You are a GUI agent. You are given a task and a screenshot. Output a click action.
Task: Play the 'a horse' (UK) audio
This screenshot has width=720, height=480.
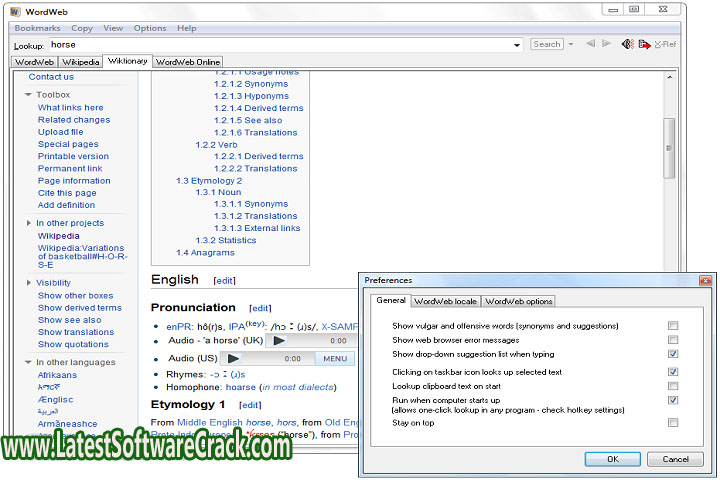(x=279, y=340)
